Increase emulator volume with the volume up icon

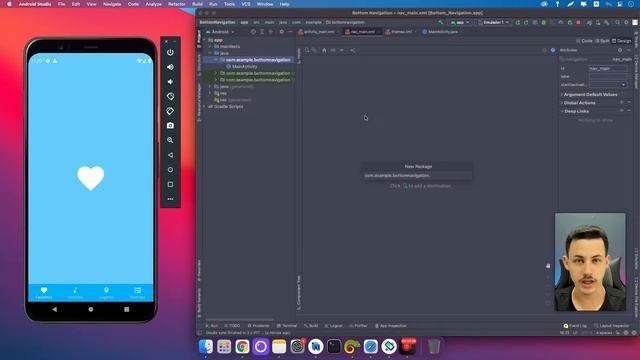pyautogui.click(x=170, y=67)
